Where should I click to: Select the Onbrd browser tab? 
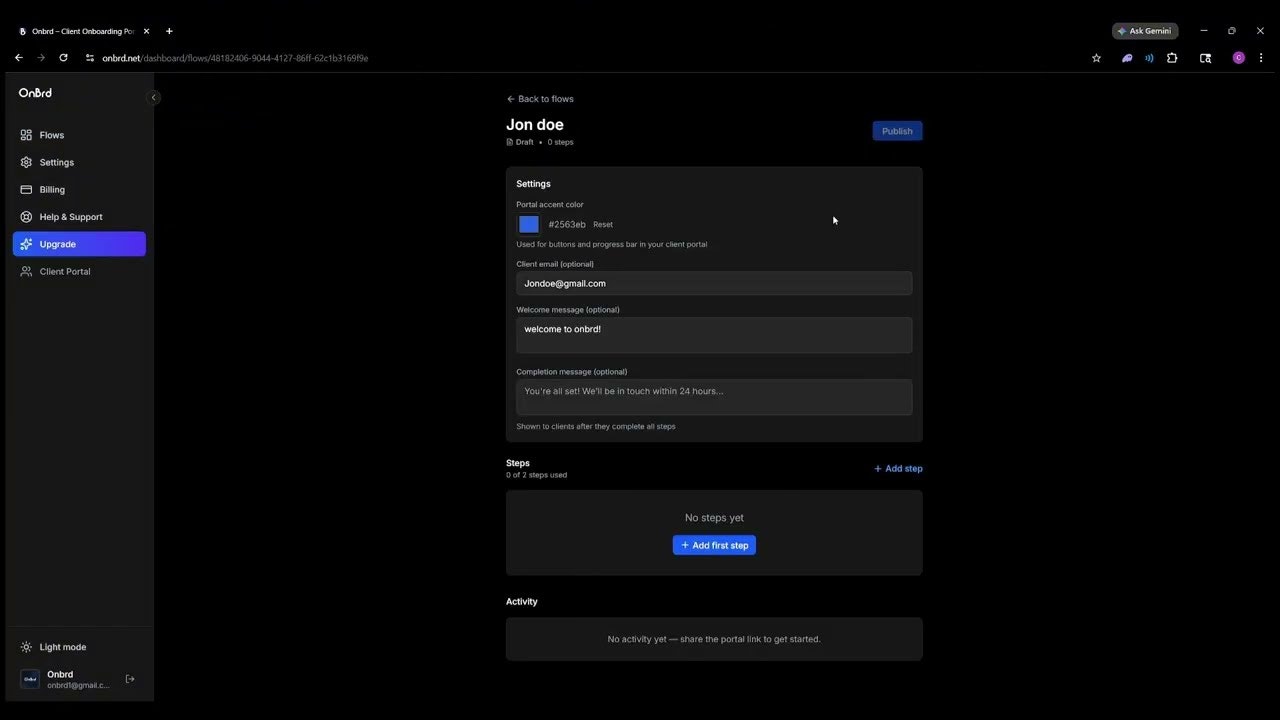[x=82, y=31]
